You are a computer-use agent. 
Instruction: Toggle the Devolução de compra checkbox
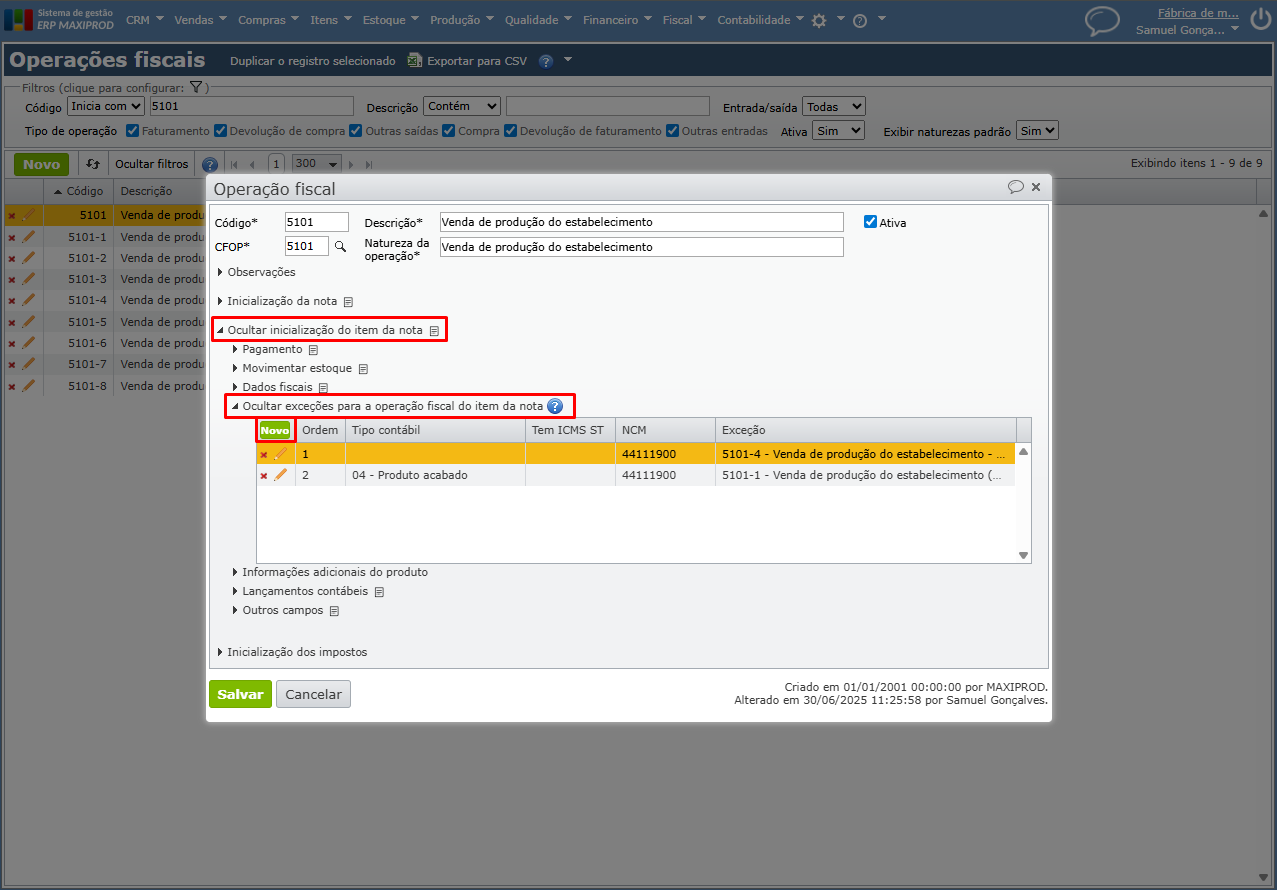(220, 131)
